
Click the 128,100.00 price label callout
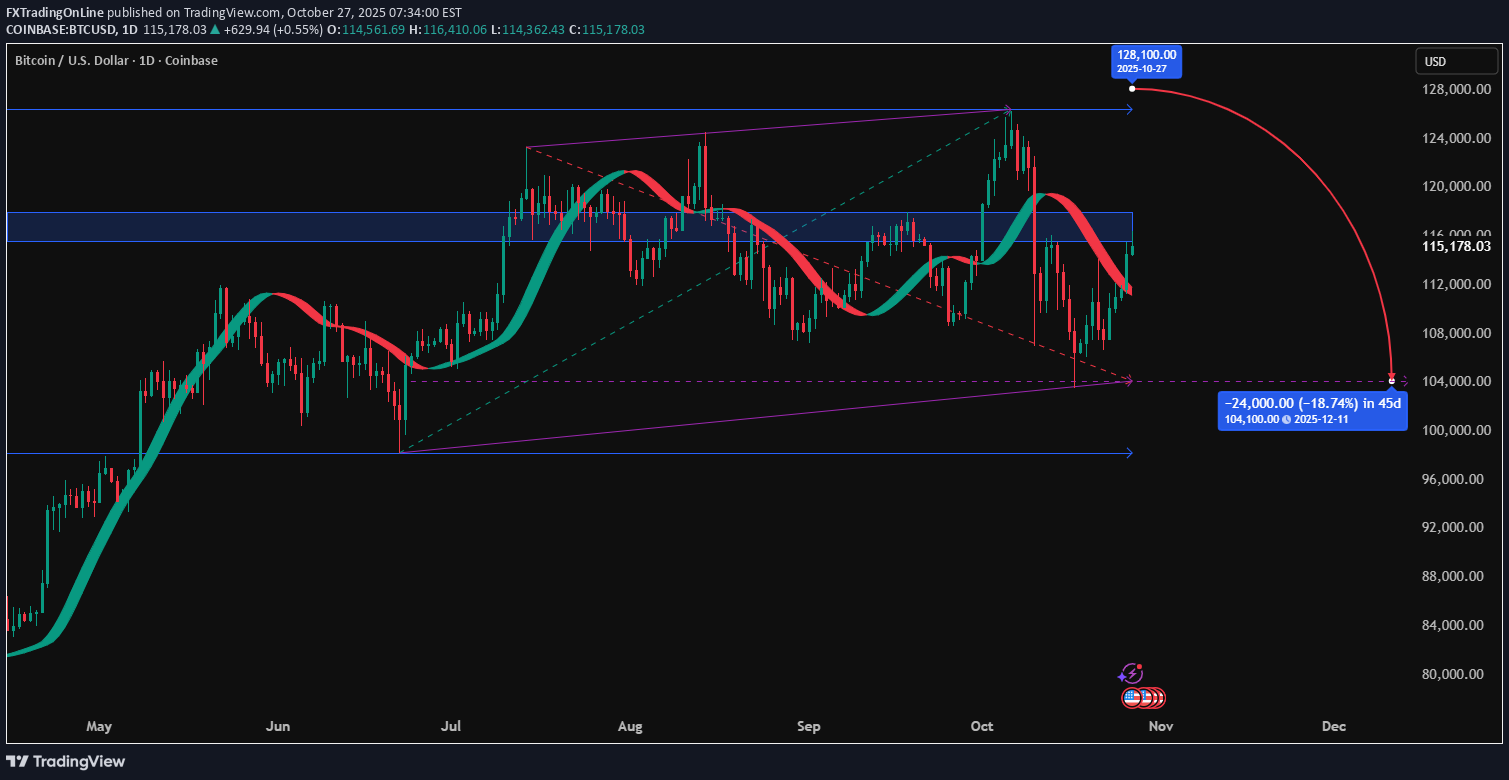click(1146, 62)
